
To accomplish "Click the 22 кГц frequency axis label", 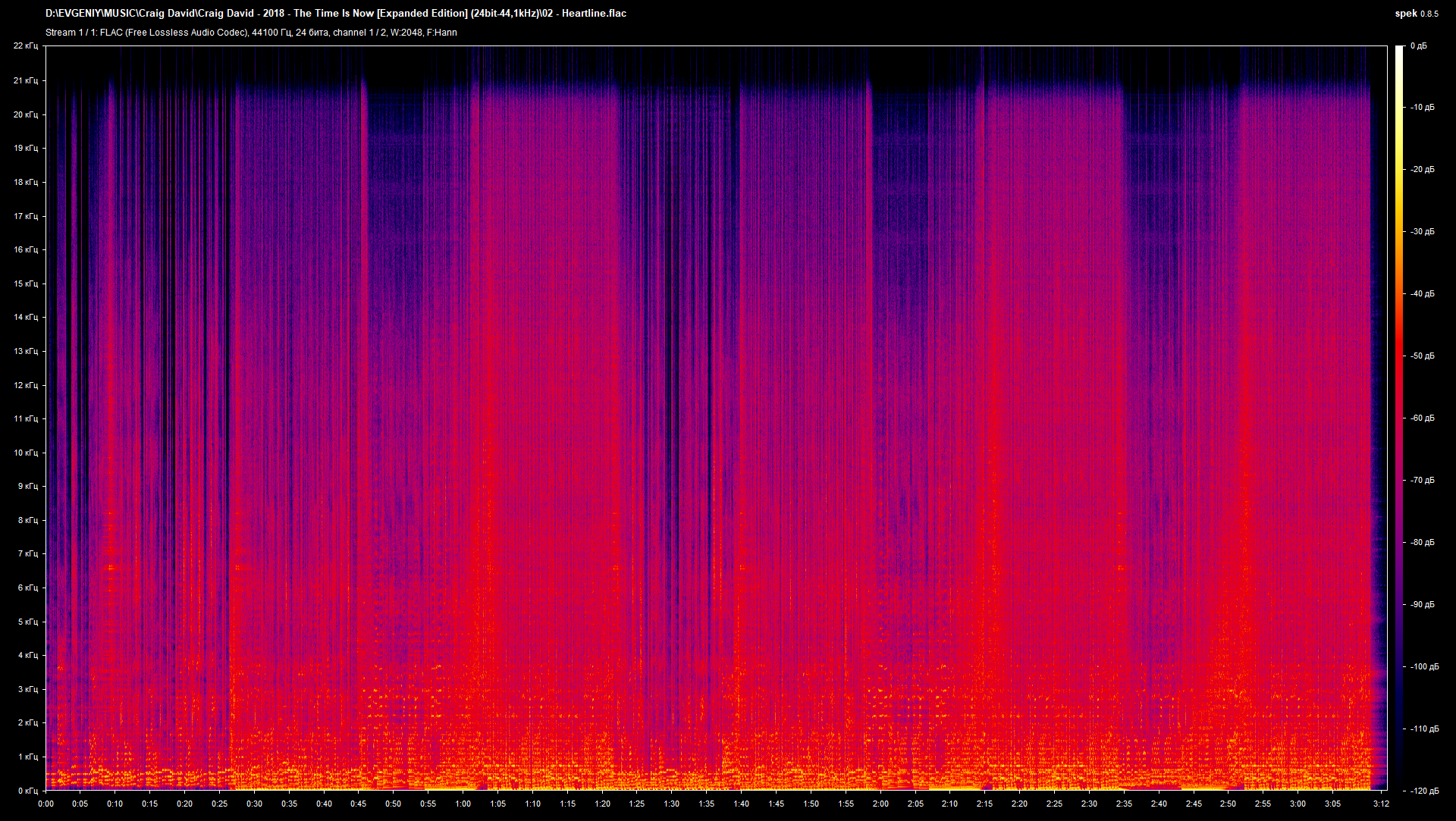I will tap(28, 45).
